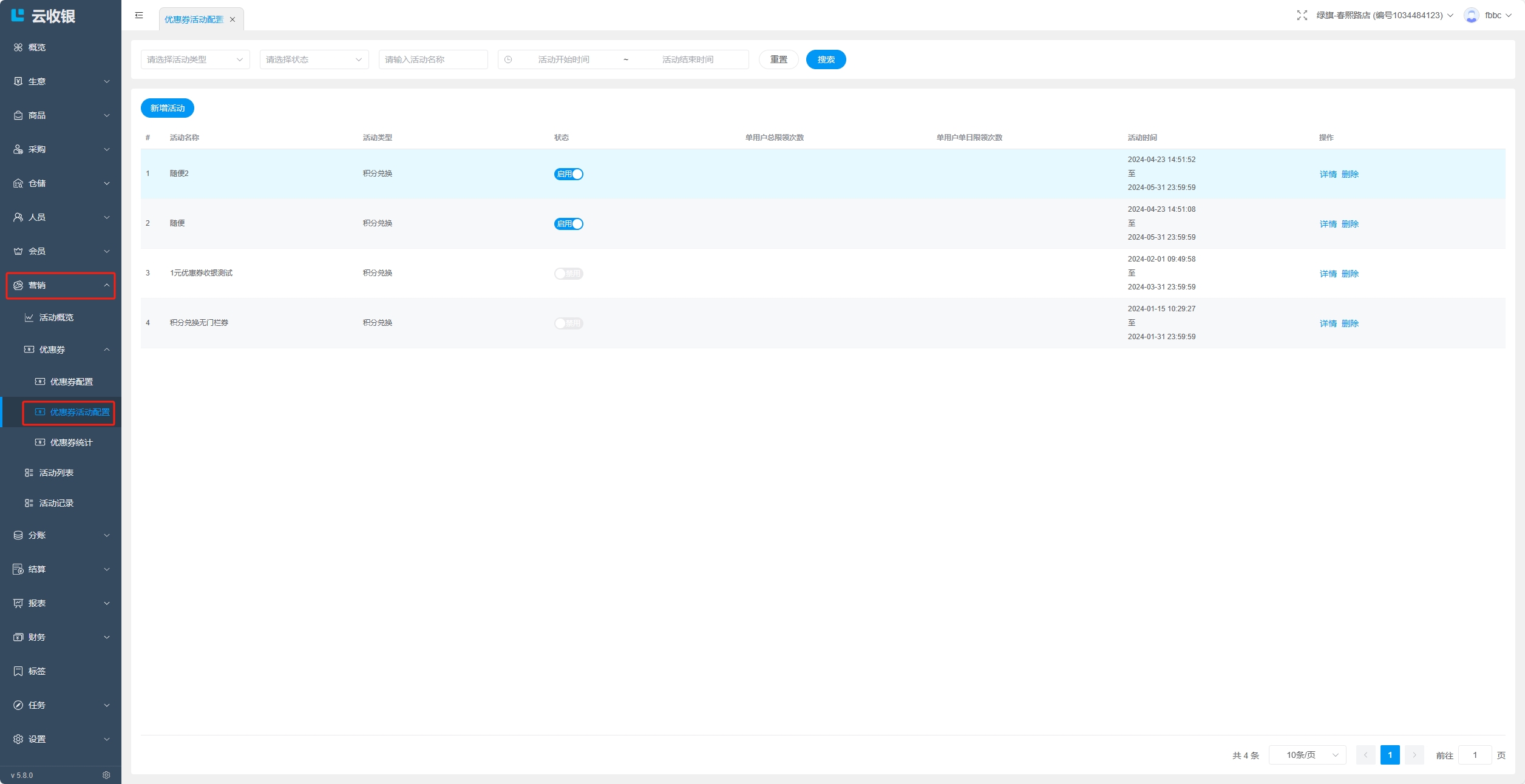The width and height of the screenshot is (1525, 784).
Task: Click the 新增活动 button
Action: click(168, 108)
